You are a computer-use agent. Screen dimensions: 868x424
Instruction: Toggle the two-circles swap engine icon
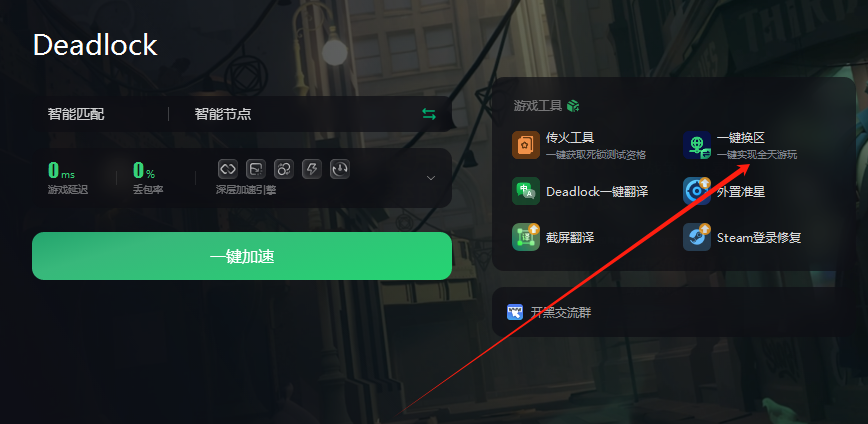tap(284, 169)
